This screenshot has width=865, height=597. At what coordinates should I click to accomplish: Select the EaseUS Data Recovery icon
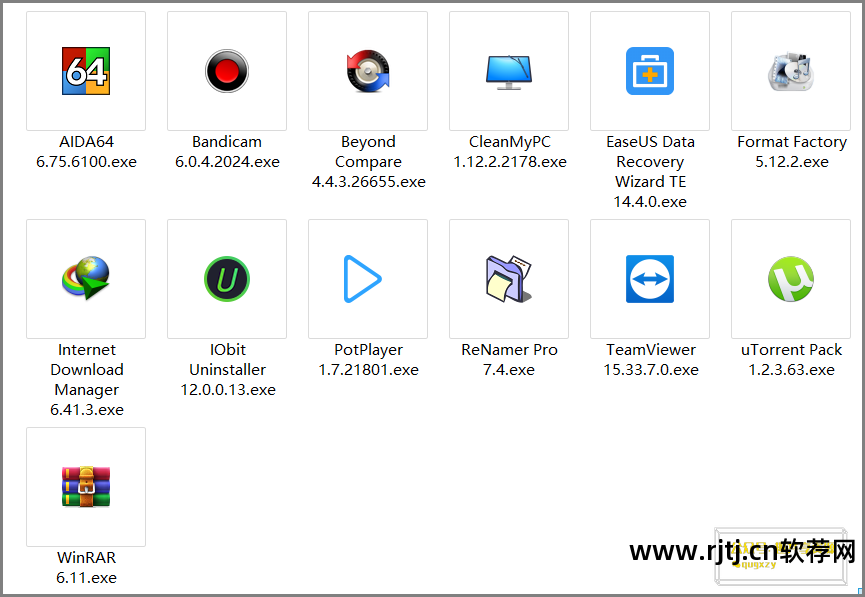pyautogui.click(x=650, y=71)
